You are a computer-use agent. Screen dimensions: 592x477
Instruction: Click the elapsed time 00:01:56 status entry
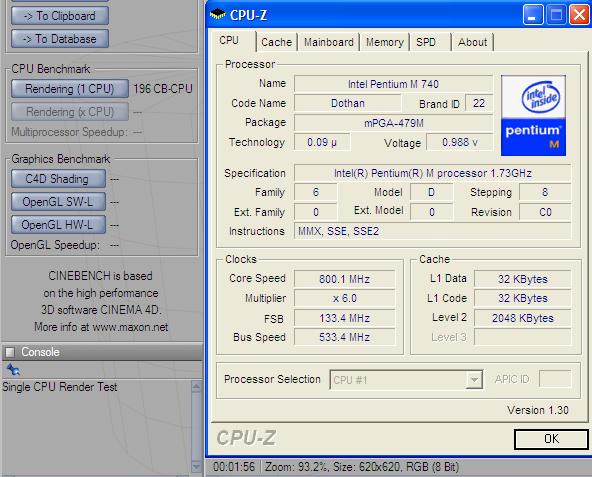[x=234, y=467]
